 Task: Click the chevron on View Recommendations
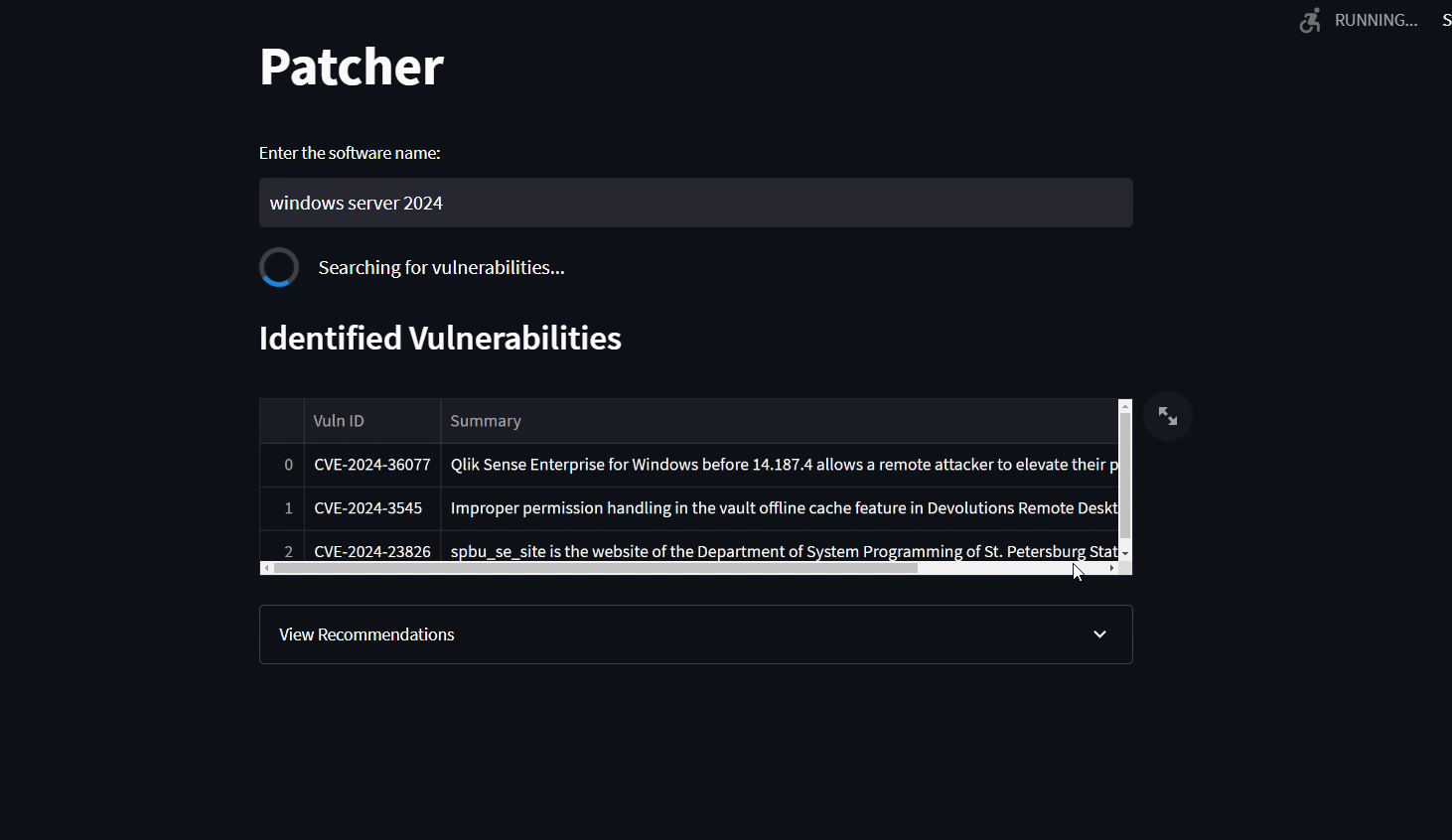(1099, 634)
